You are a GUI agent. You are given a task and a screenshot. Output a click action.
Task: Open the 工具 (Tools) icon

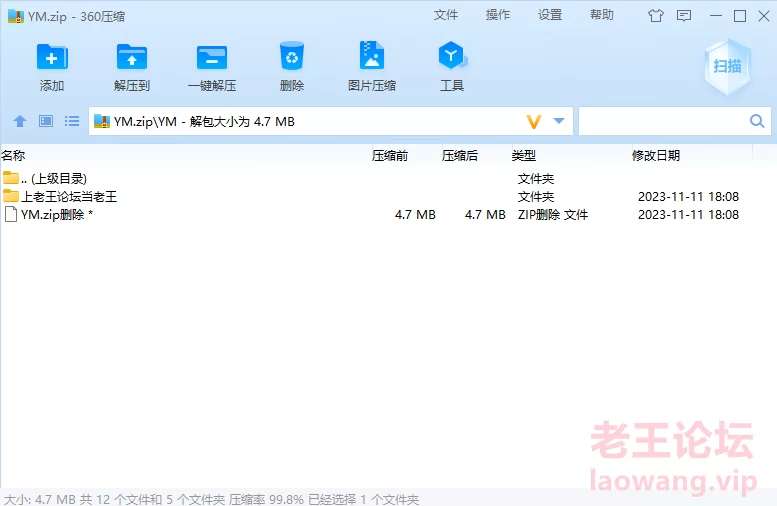tap(451, 56)
